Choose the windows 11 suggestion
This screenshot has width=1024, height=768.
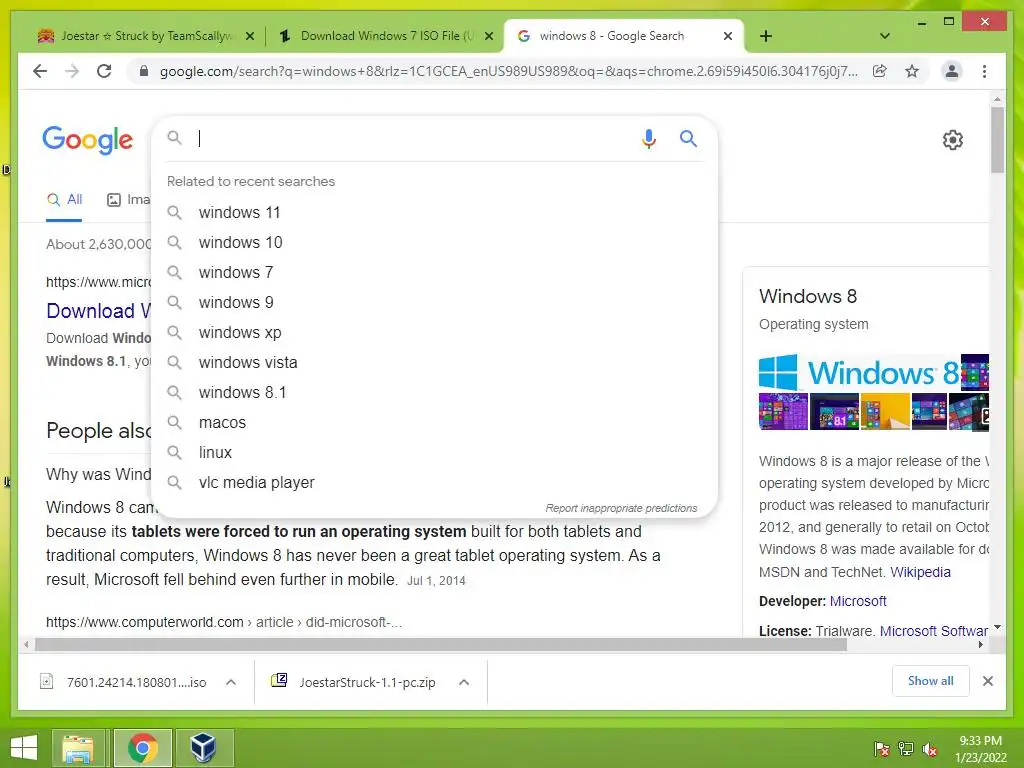pyautogui.click(x=434, y=212)
